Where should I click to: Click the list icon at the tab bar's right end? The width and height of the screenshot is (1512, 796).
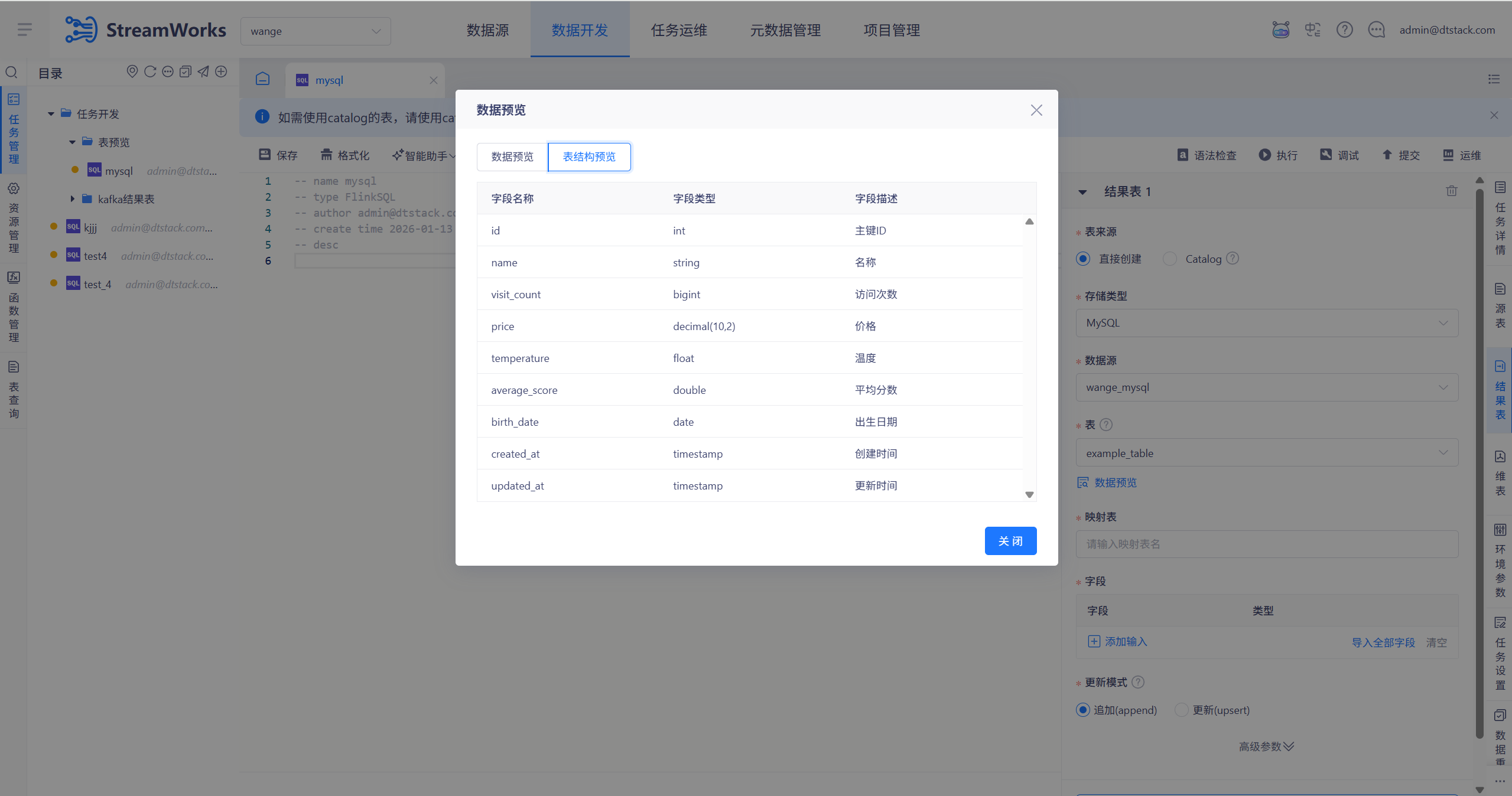coord(1494,79)
